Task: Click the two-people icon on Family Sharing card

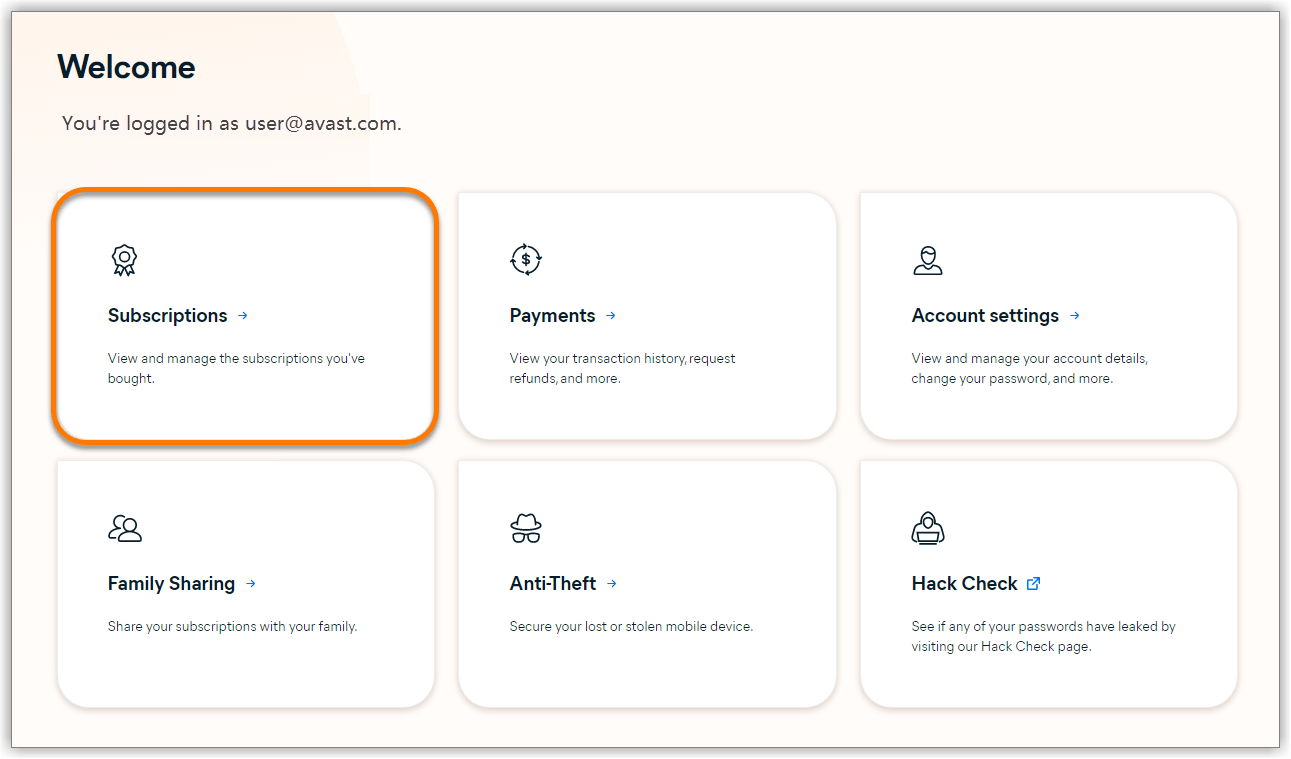Action: point(124,528)
